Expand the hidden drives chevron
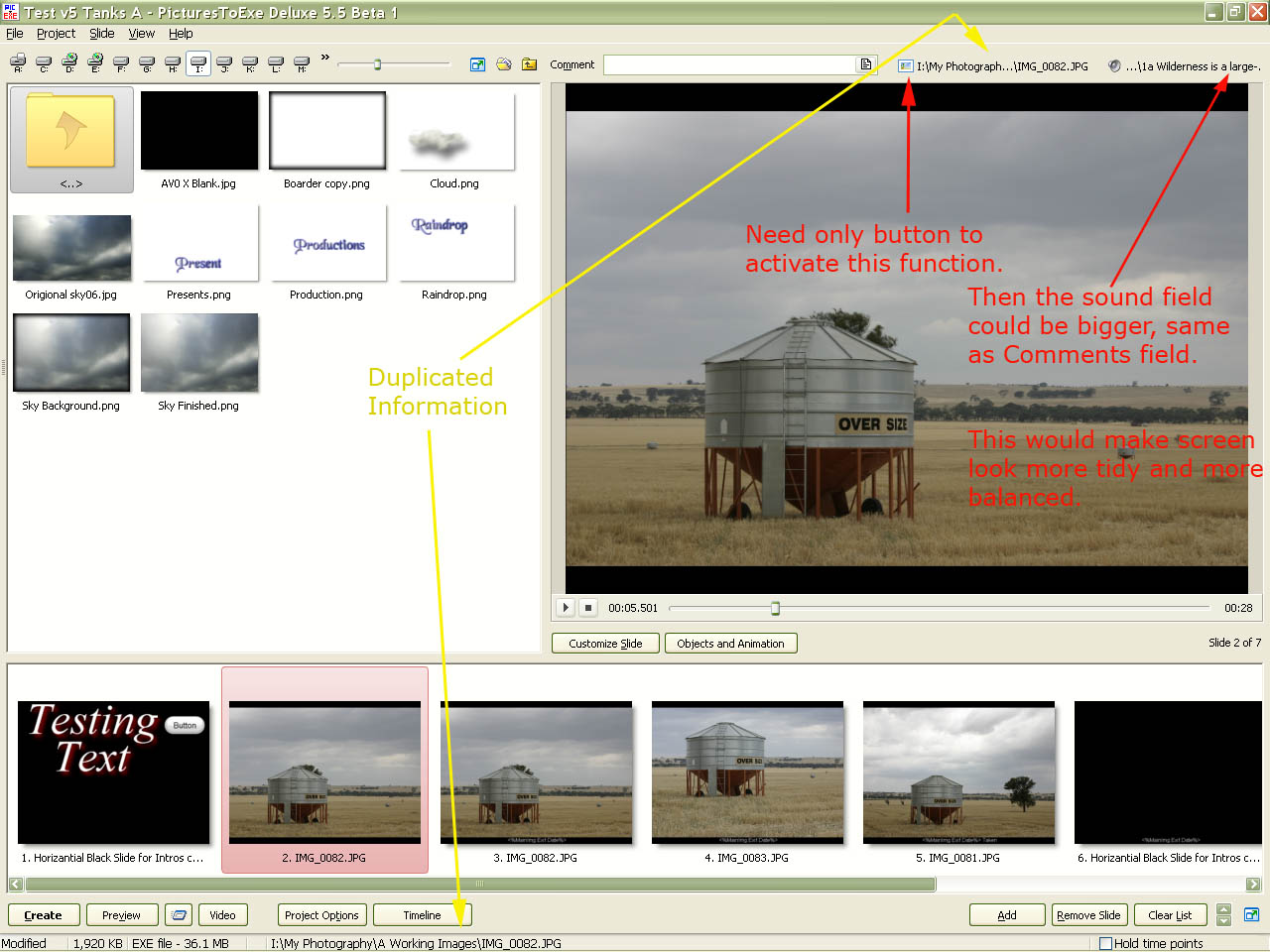The image size is (1270, 952). pos(324,58)
